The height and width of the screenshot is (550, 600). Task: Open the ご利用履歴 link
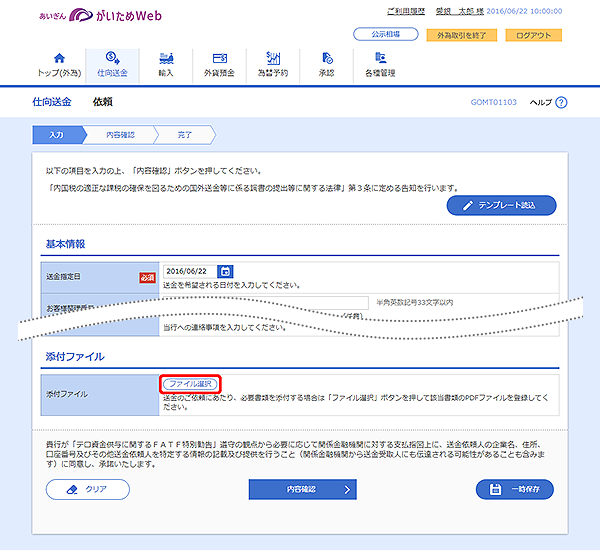tap(406, 11)
